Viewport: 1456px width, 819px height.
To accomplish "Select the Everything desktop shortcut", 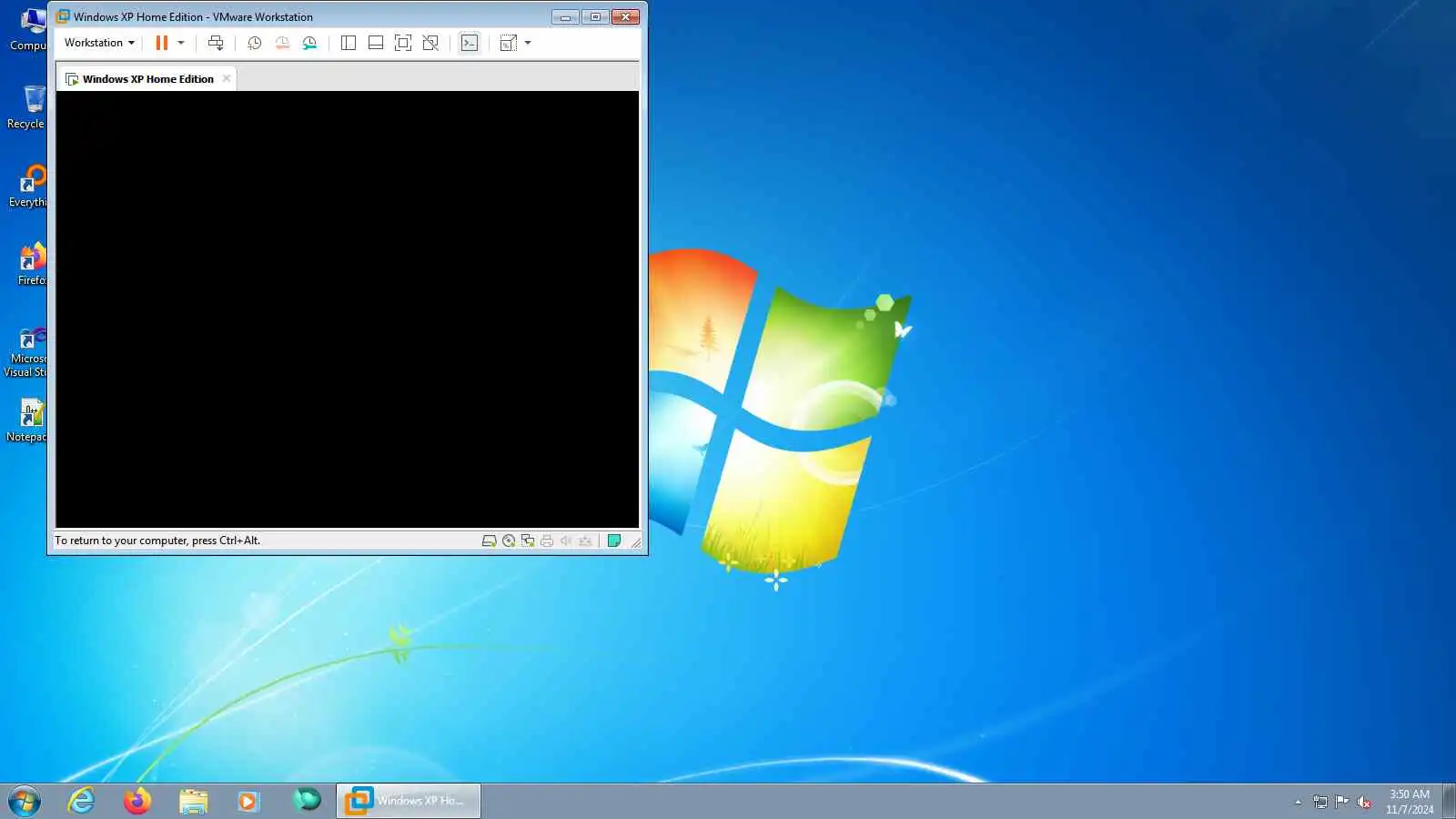I will (26, 186).
